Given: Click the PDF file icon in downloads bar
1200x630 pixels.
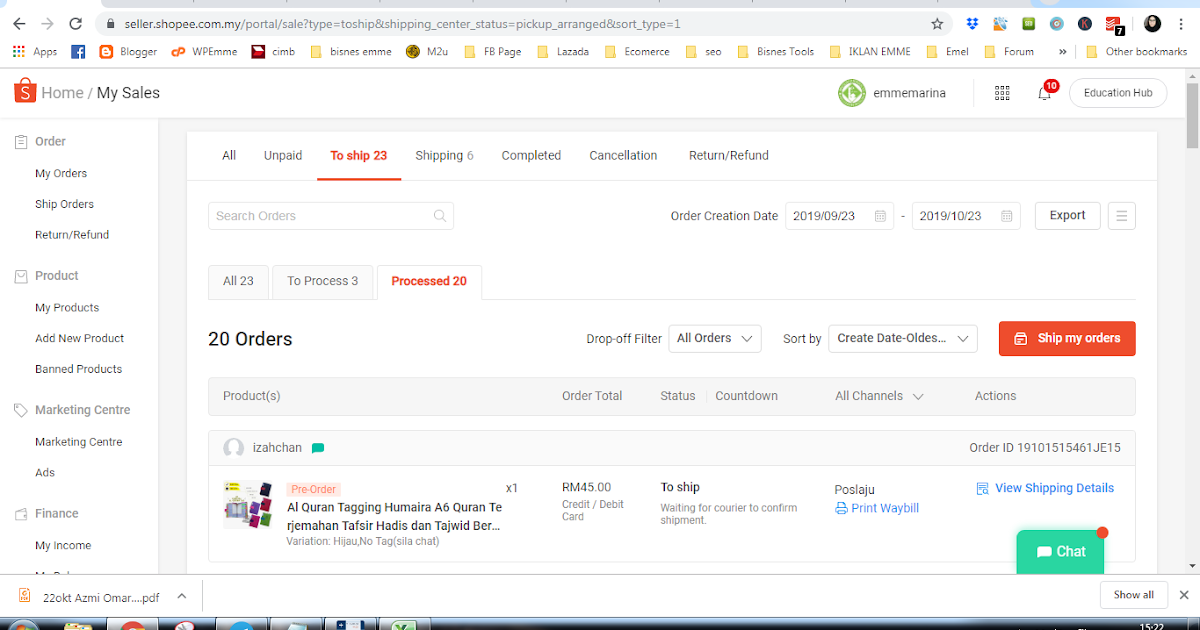Looking at the screenshot, I should point(24,597).
